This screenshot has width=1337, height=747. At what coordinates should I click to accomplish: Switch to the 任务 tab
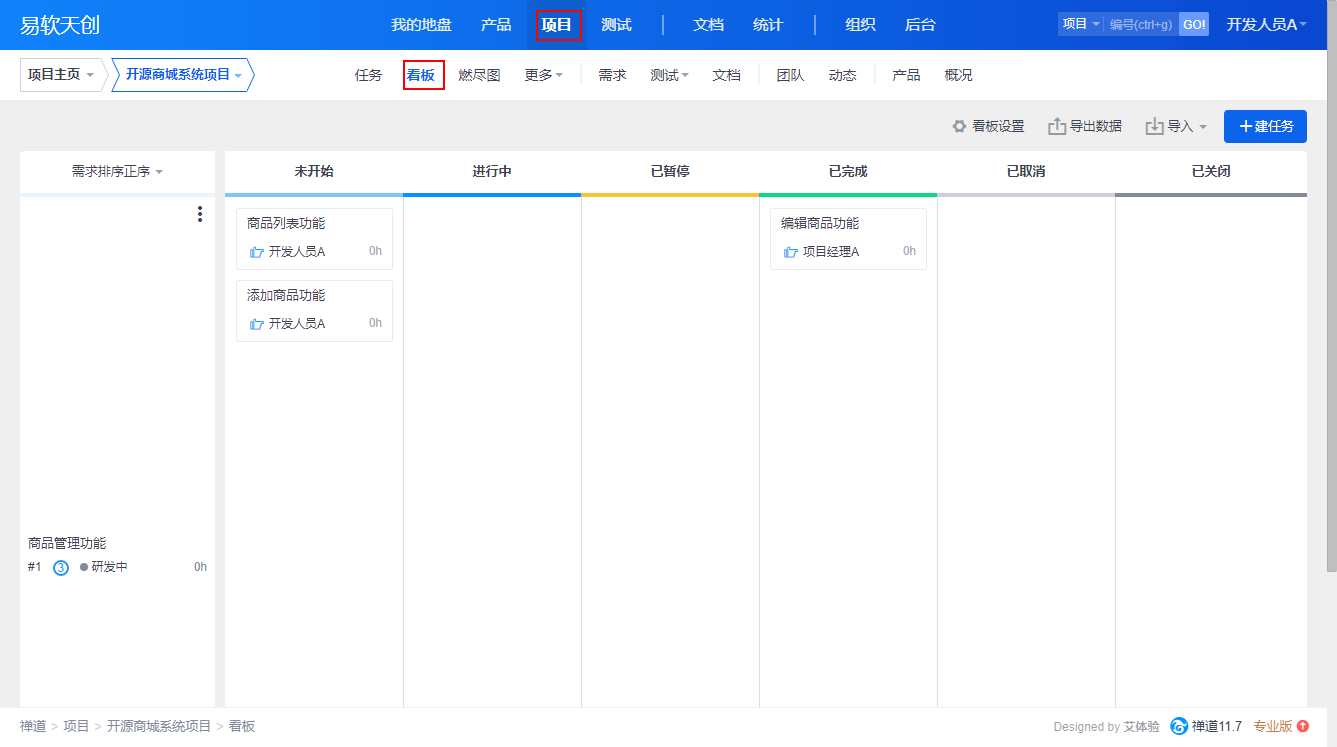368,75
